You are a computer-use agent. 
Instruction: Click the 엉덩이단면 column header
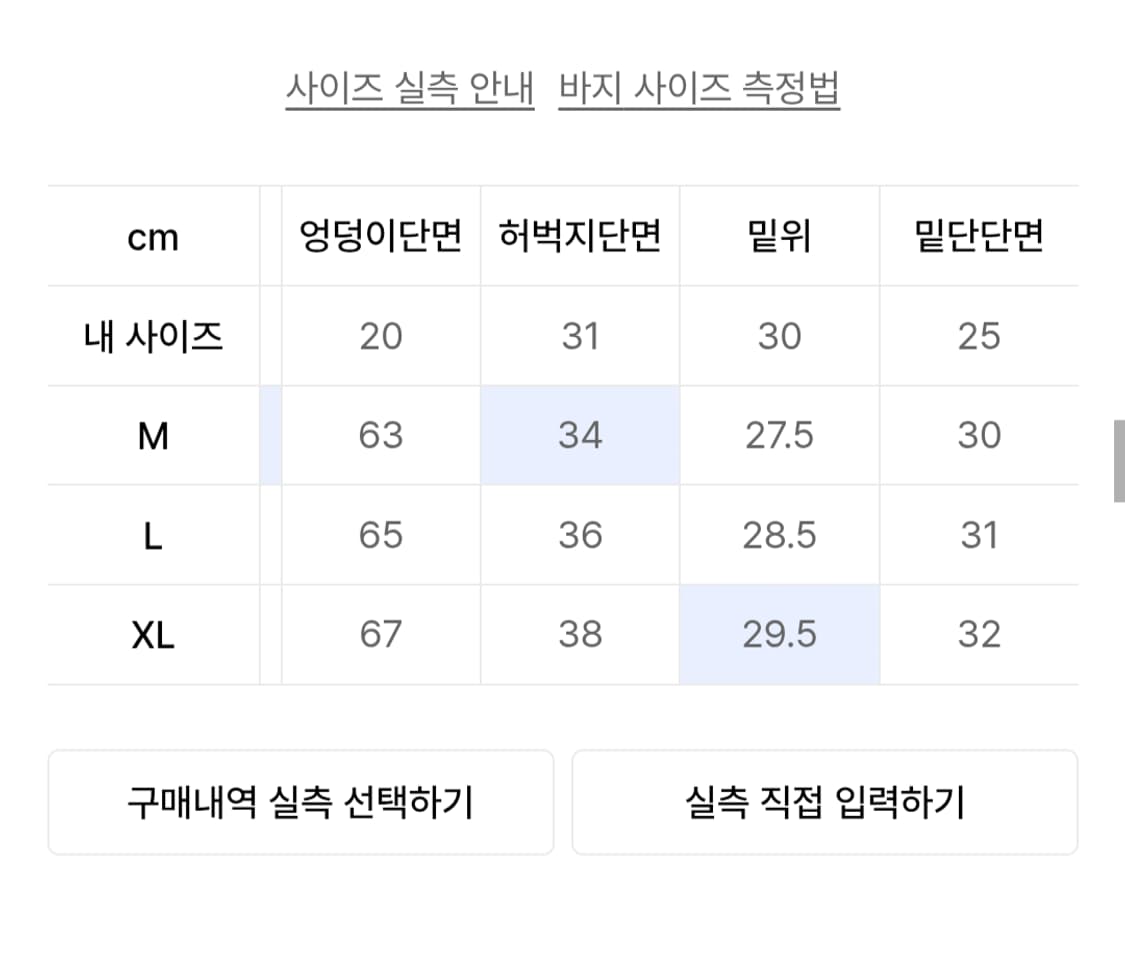pos(381,237)
